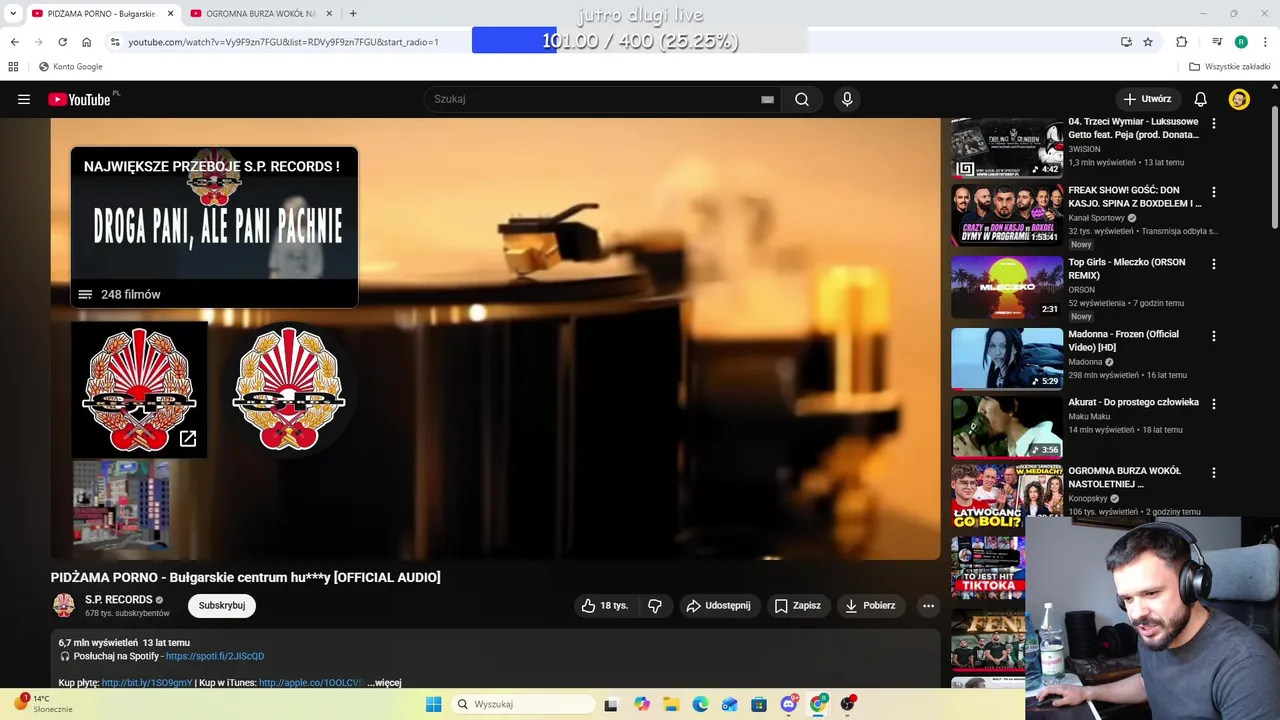Start voice search with the microphone
Image resolution: width=1280 pixels, height=720 pixels.
847,99
